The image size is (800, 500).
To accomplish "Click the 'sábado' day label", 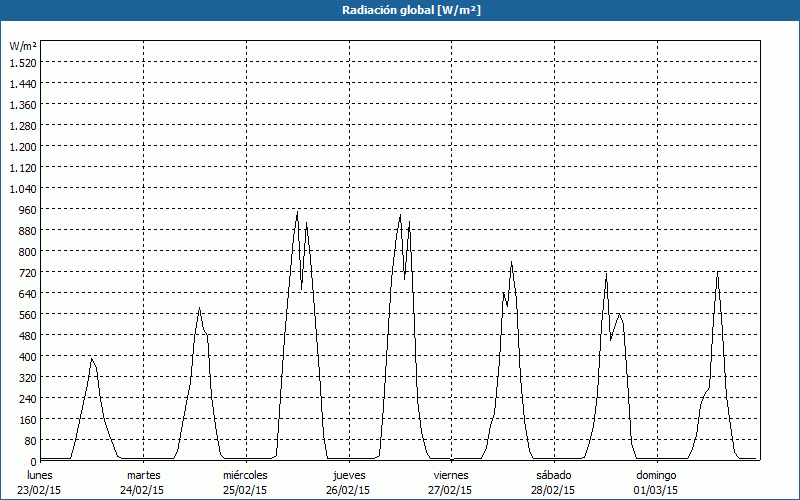I will click(x=554, y=475).
